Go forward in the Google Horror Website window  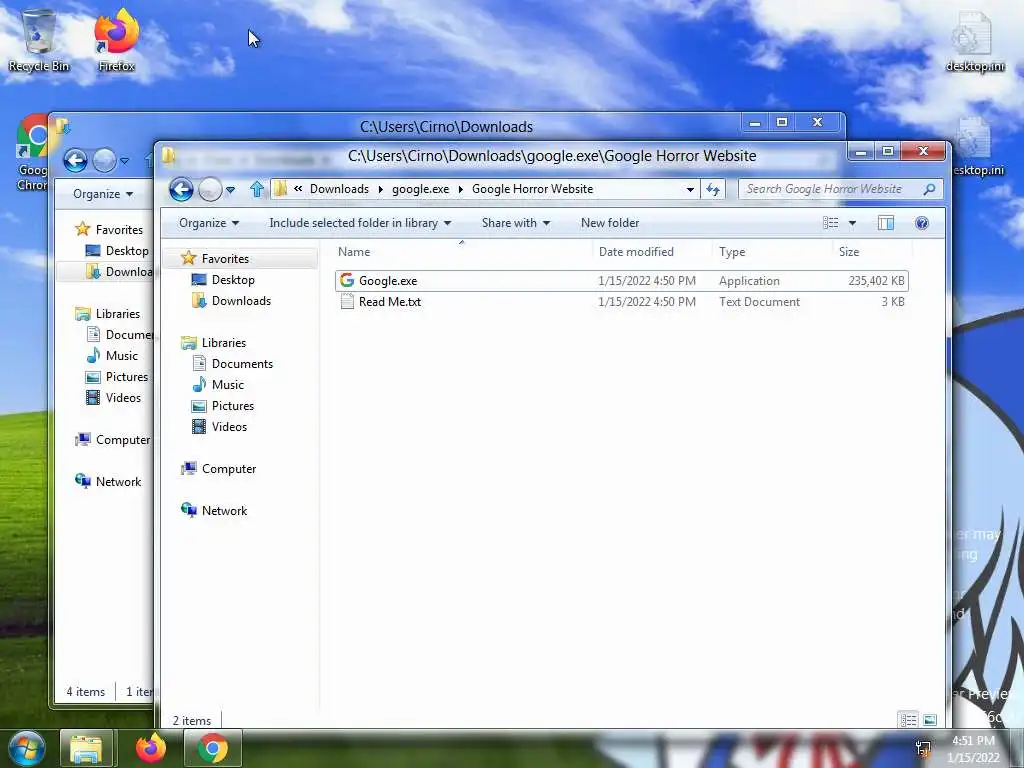pyautogui.click(x=210, y=189)
